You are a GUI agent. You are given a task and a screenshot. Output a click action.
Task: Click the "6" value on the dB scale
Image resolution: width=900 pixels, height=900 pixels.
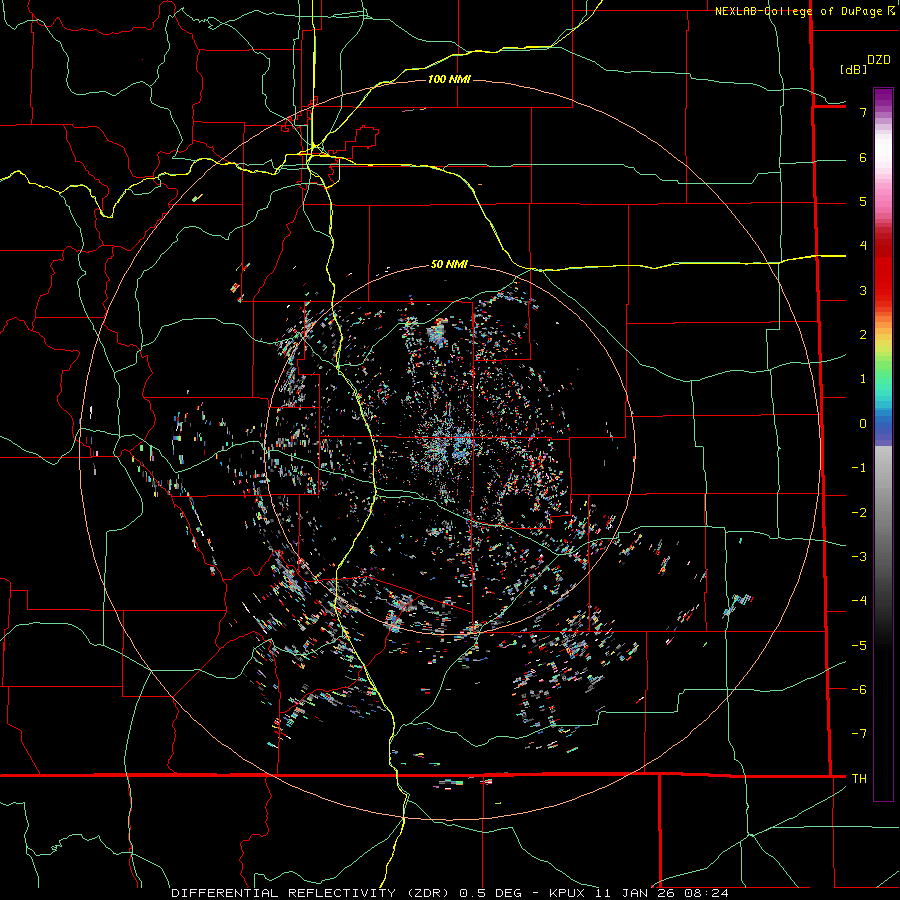click(863, 157)
